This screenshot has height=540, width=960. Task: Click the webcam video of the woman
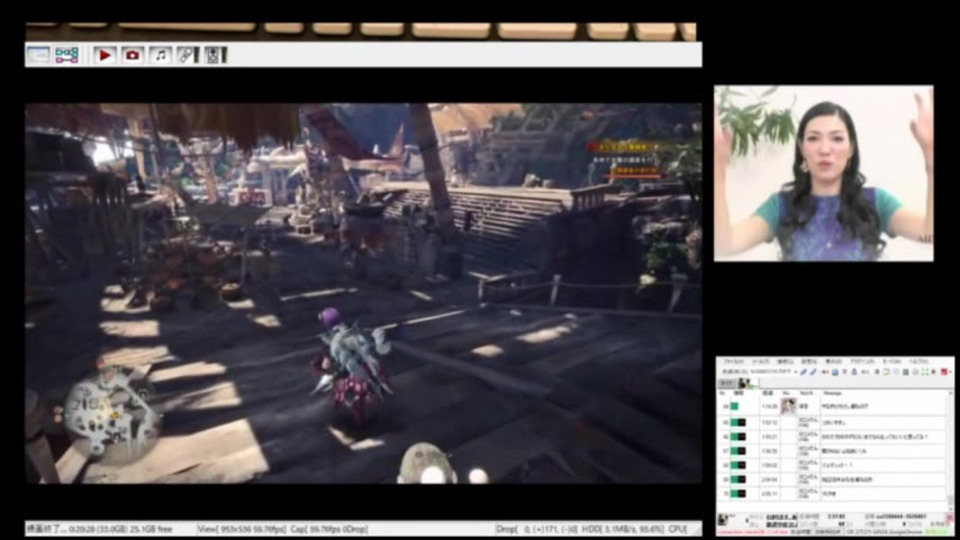[823, 173]
